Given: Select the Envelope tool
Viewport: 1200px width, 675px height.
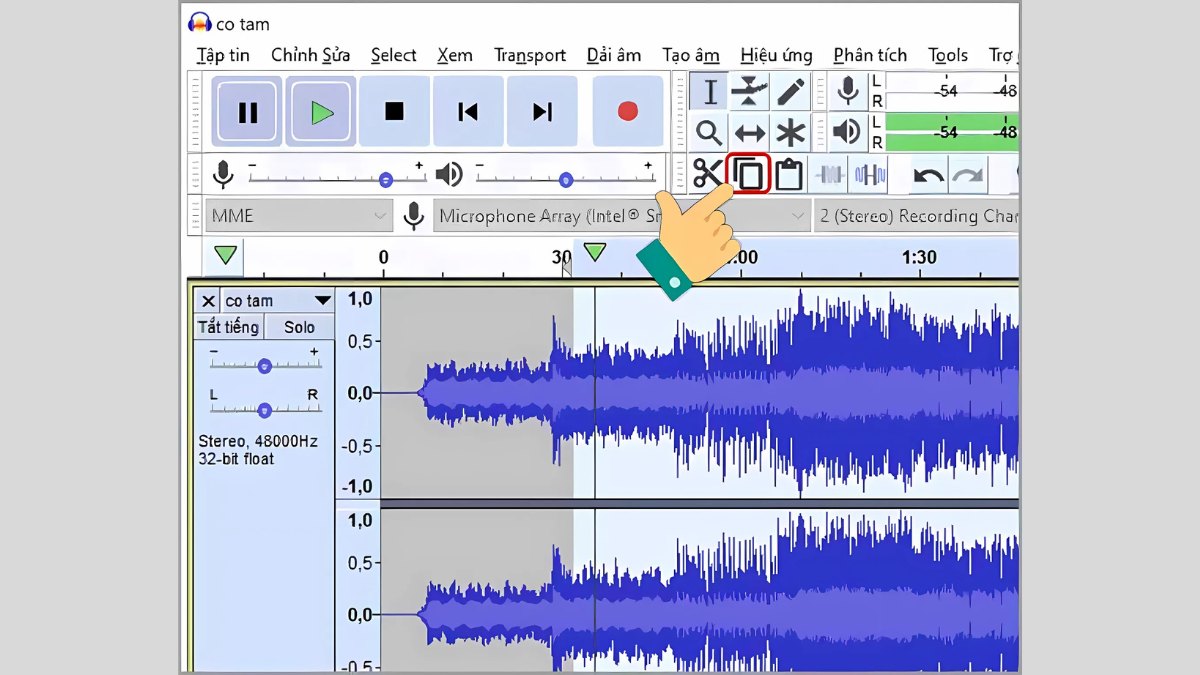Looking at the screenshot, I should [x=749, y=92].
